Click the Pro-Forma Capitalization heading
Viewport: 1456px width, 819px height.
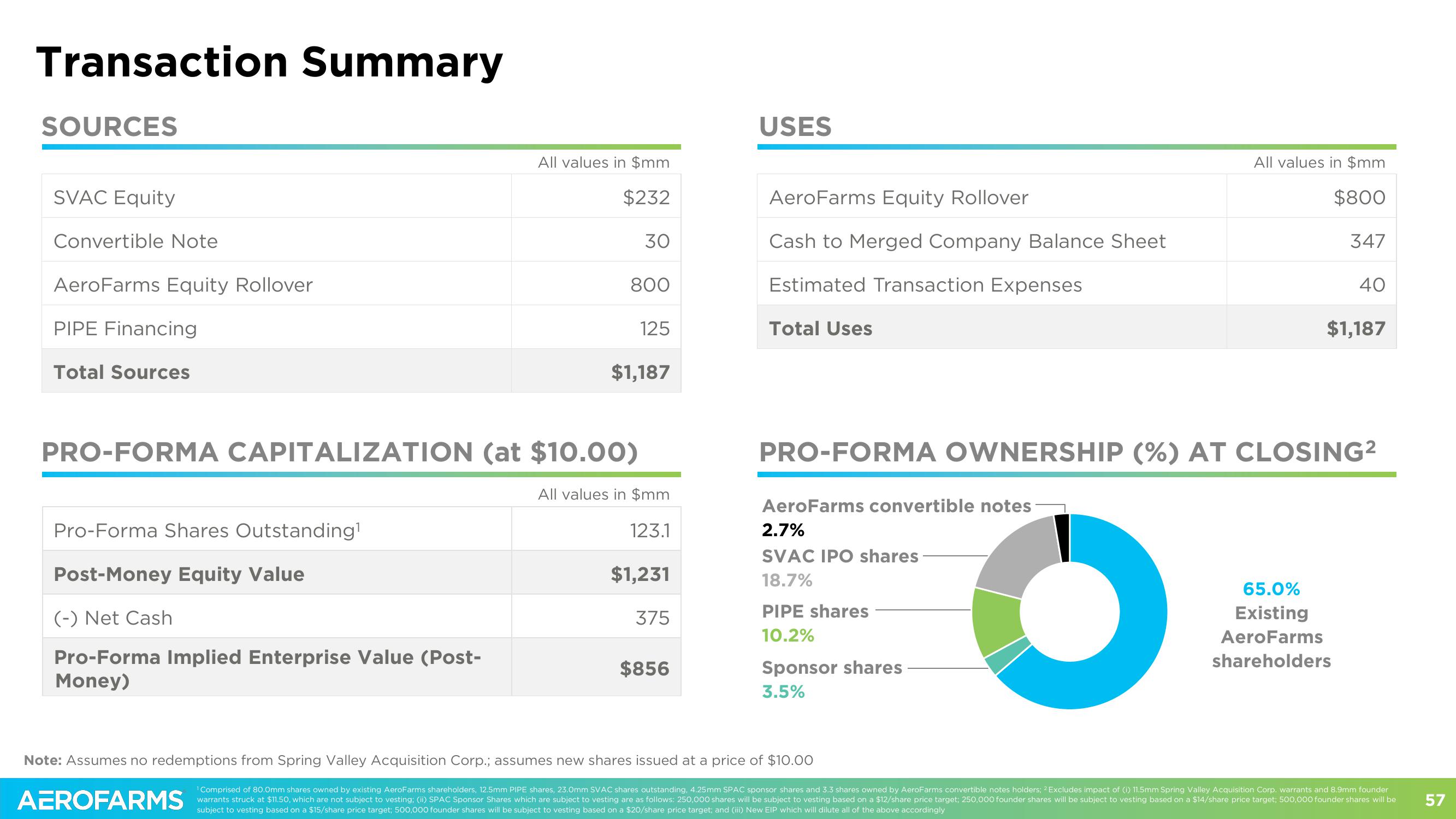coord(340,452)
